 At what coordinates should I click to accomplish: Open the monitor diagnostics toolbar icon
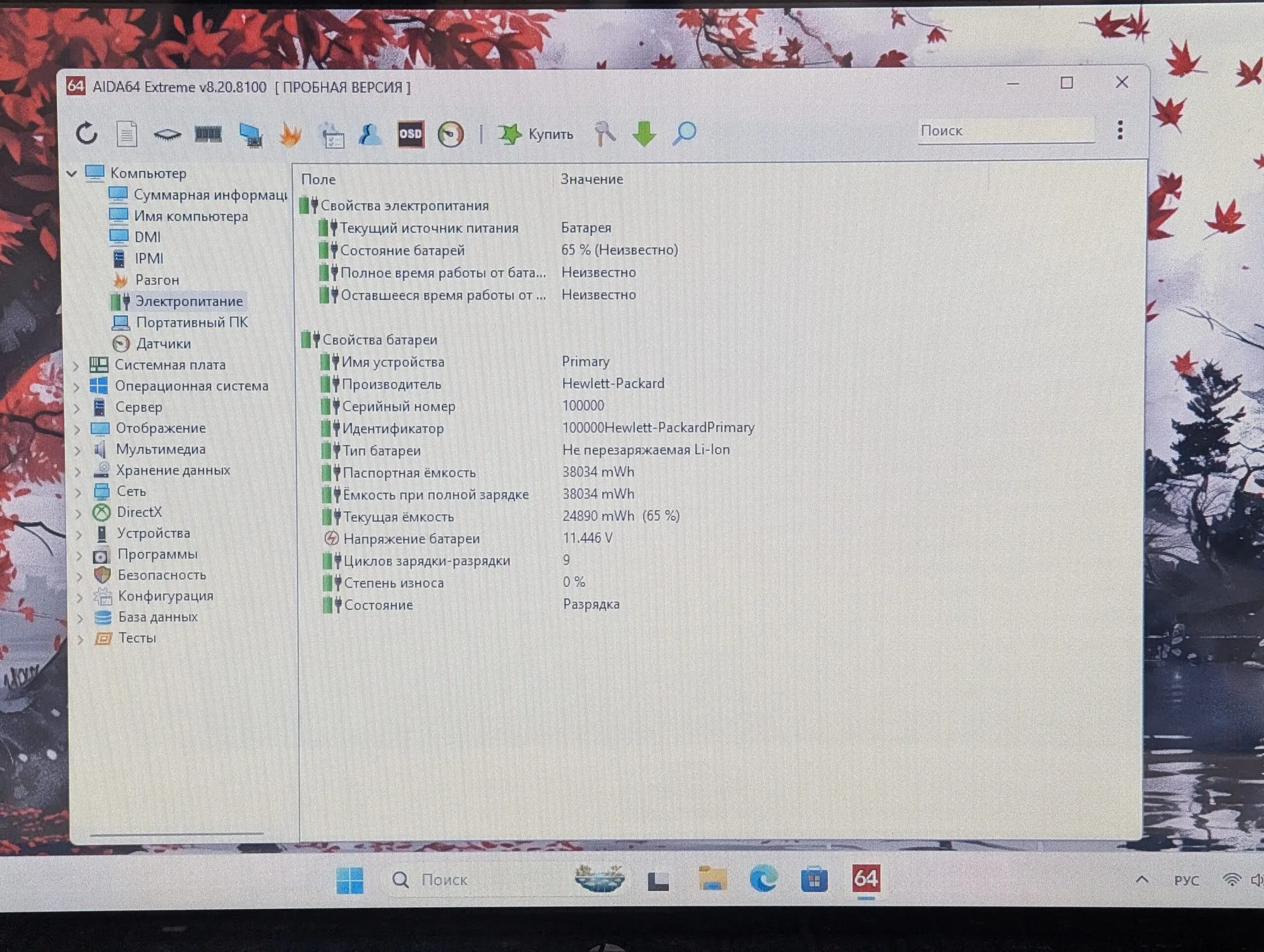point(251,134)
